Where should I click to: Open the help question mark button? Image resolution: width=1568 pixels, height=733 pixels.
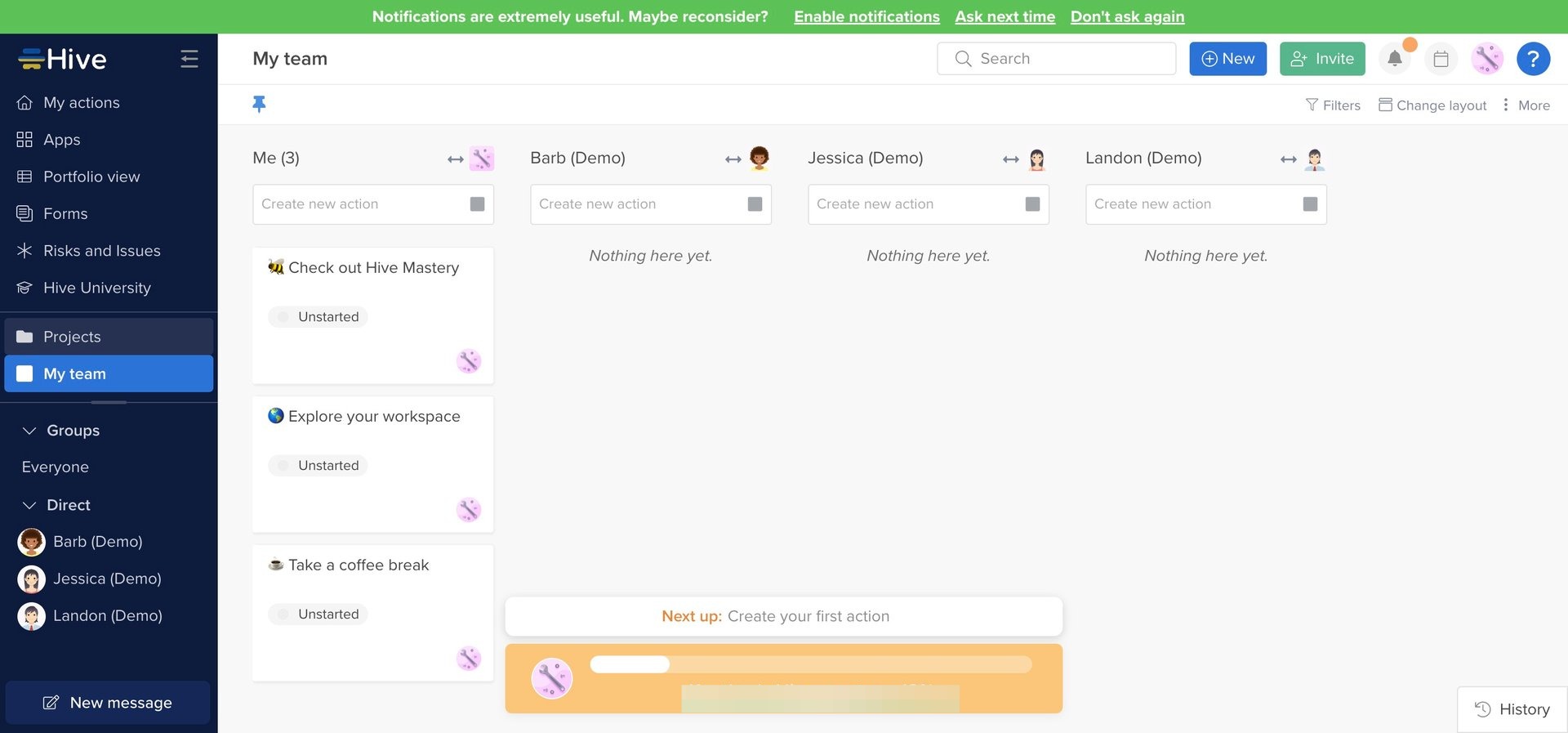pos(1533,59)
